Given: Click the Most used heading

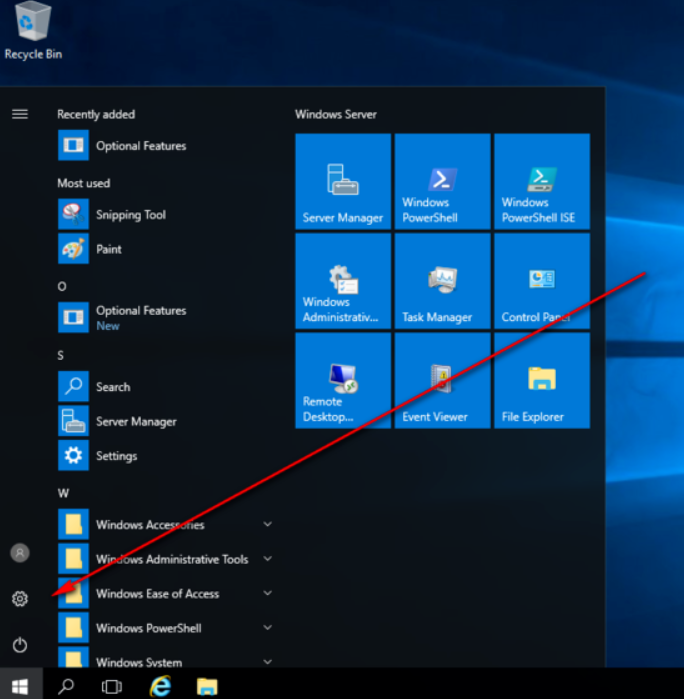Looking at the screenshot, I should coord(83,183).
